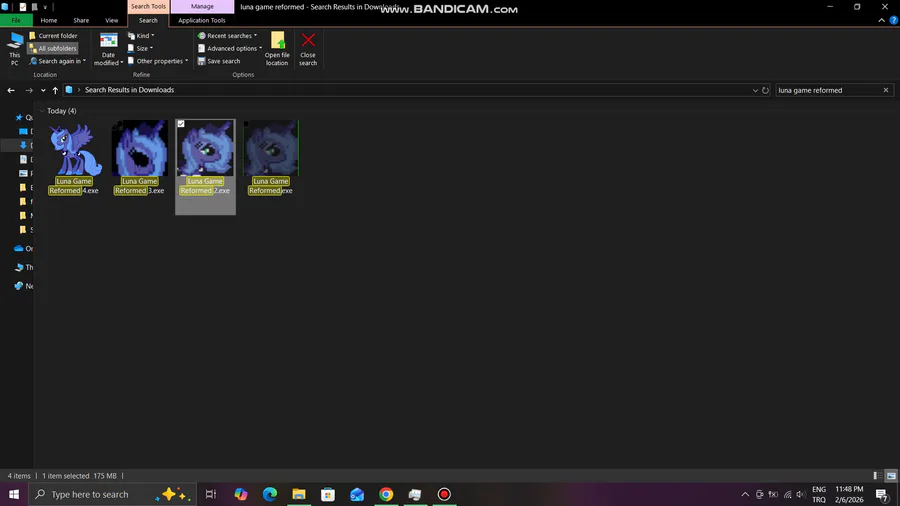Screen dimensions: 900x506
Task: Switch to the Application Tools tab
Action: (x=202, y=20)
